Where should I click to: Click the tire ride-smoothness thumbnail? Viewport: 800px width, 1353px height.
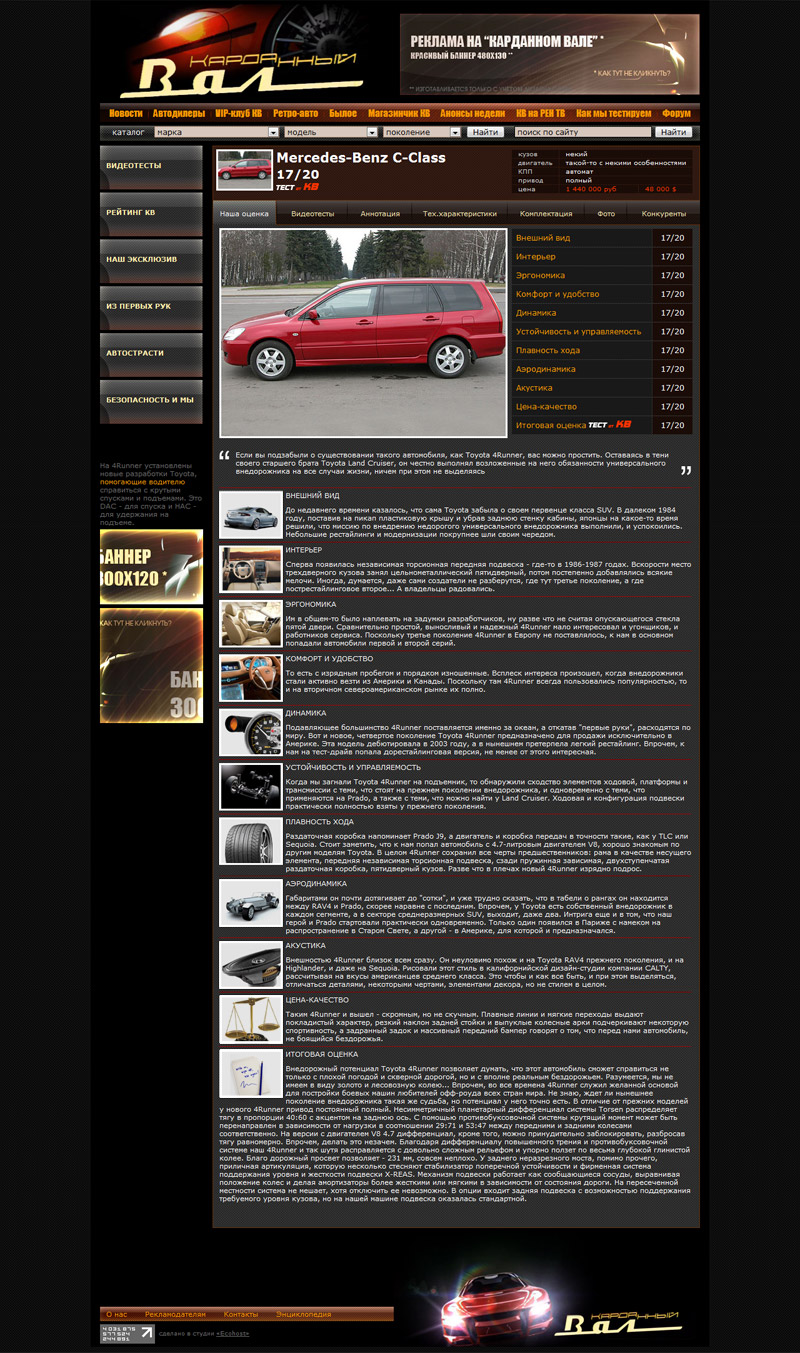(x=250, y=841)
